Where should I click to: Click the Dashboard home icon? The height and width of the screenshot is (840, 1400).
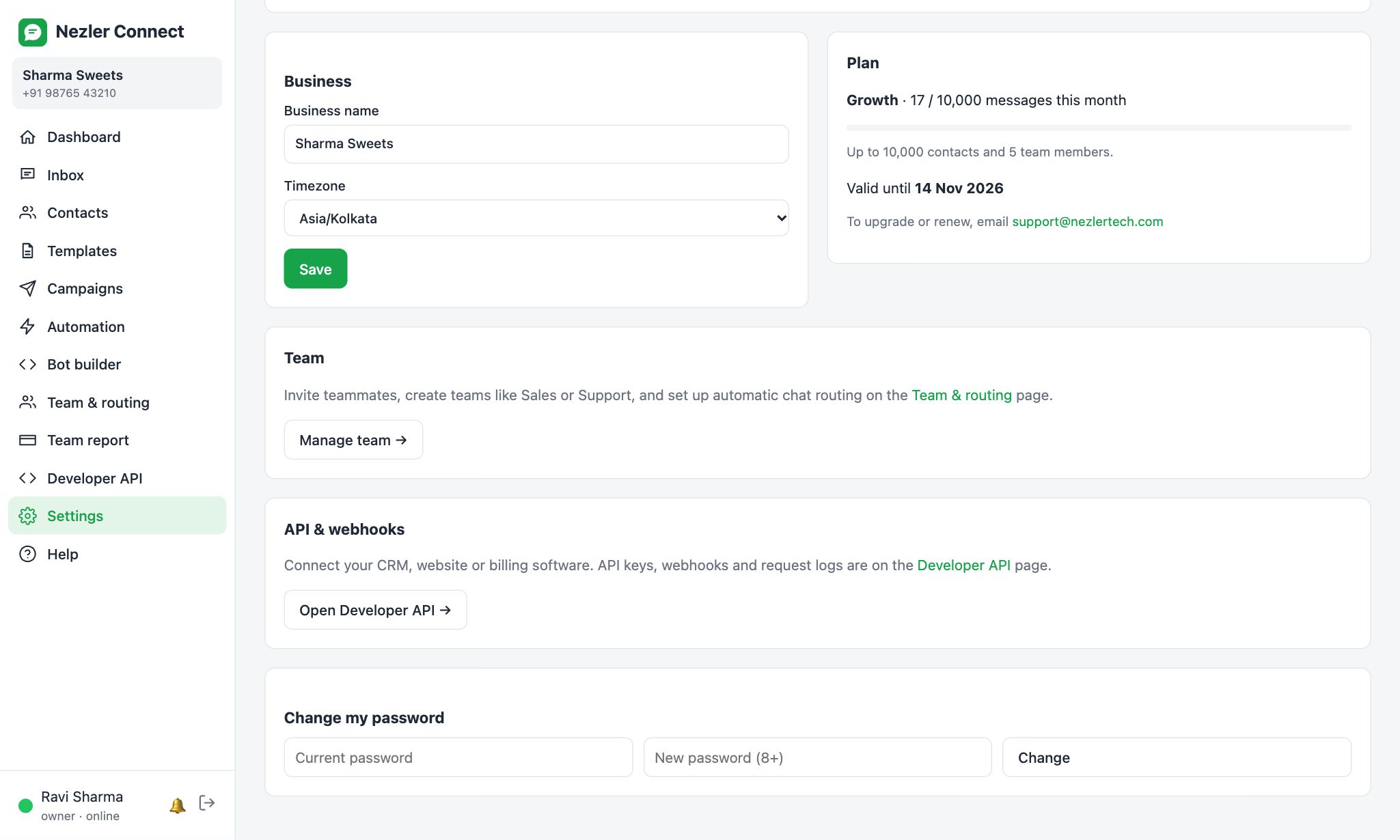click(27, 137)
